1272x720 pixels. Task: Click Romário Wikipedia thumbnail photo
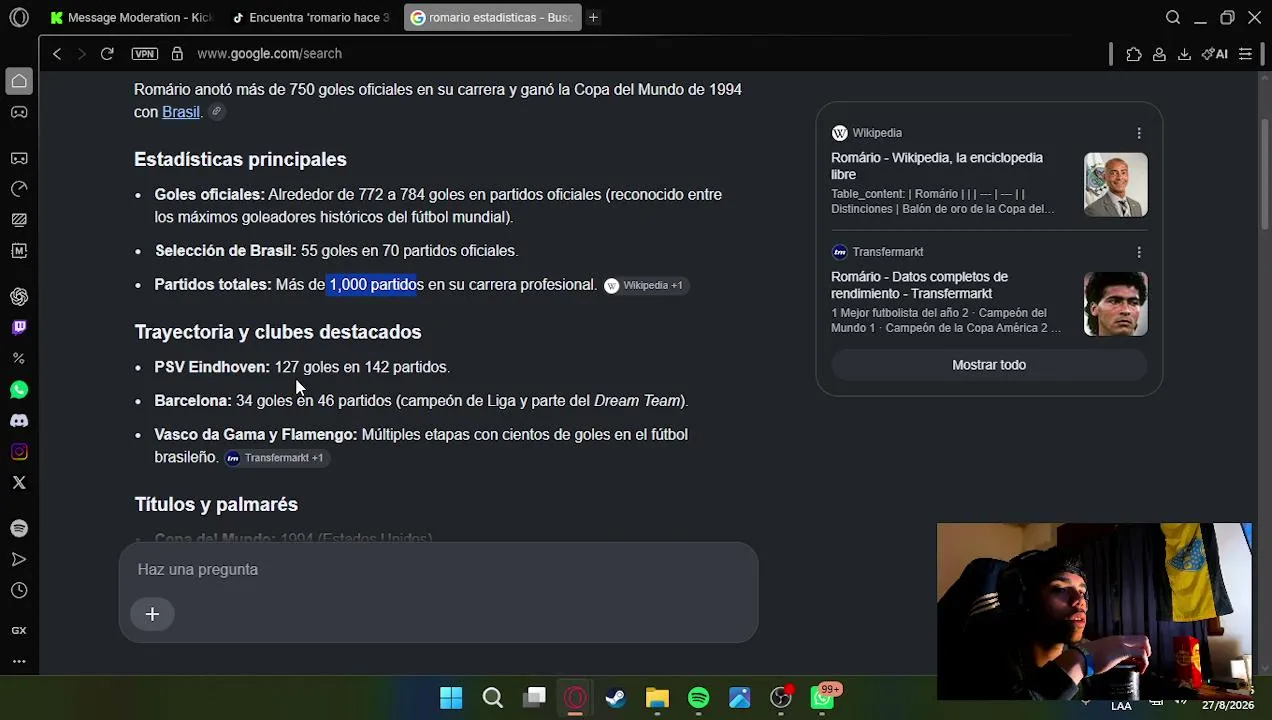[1116, 185]
